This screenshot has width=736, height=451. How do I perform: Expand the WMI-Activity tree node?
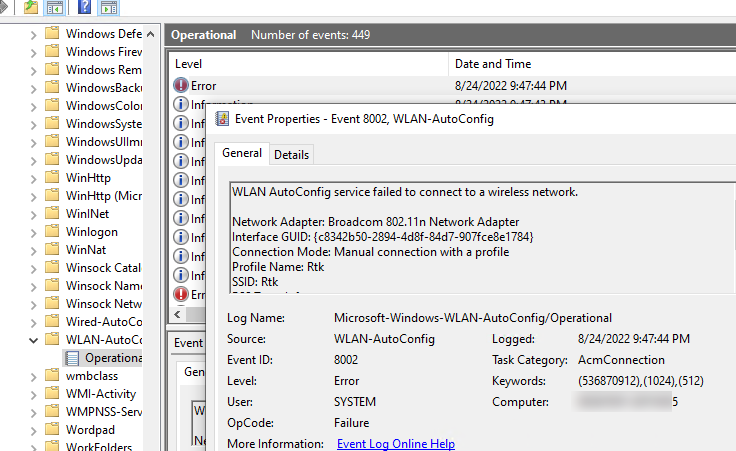[x=33, y=395]
